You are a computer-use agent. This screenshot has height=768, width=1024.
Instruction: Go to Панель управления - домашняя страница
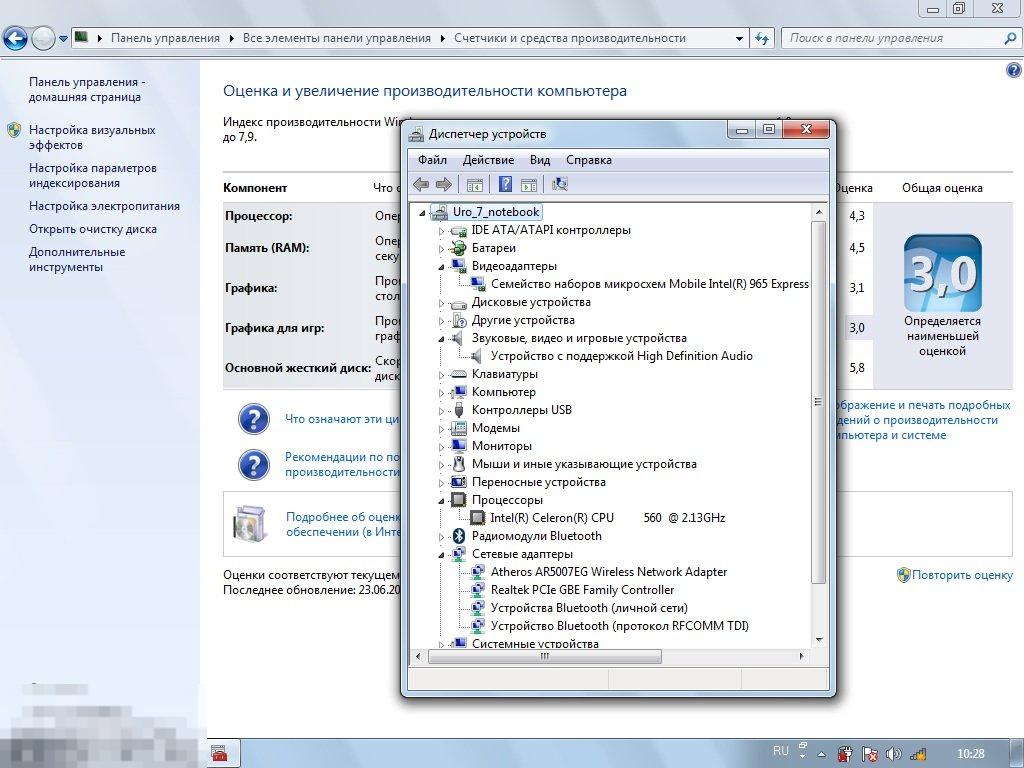(x=87, y=89)
